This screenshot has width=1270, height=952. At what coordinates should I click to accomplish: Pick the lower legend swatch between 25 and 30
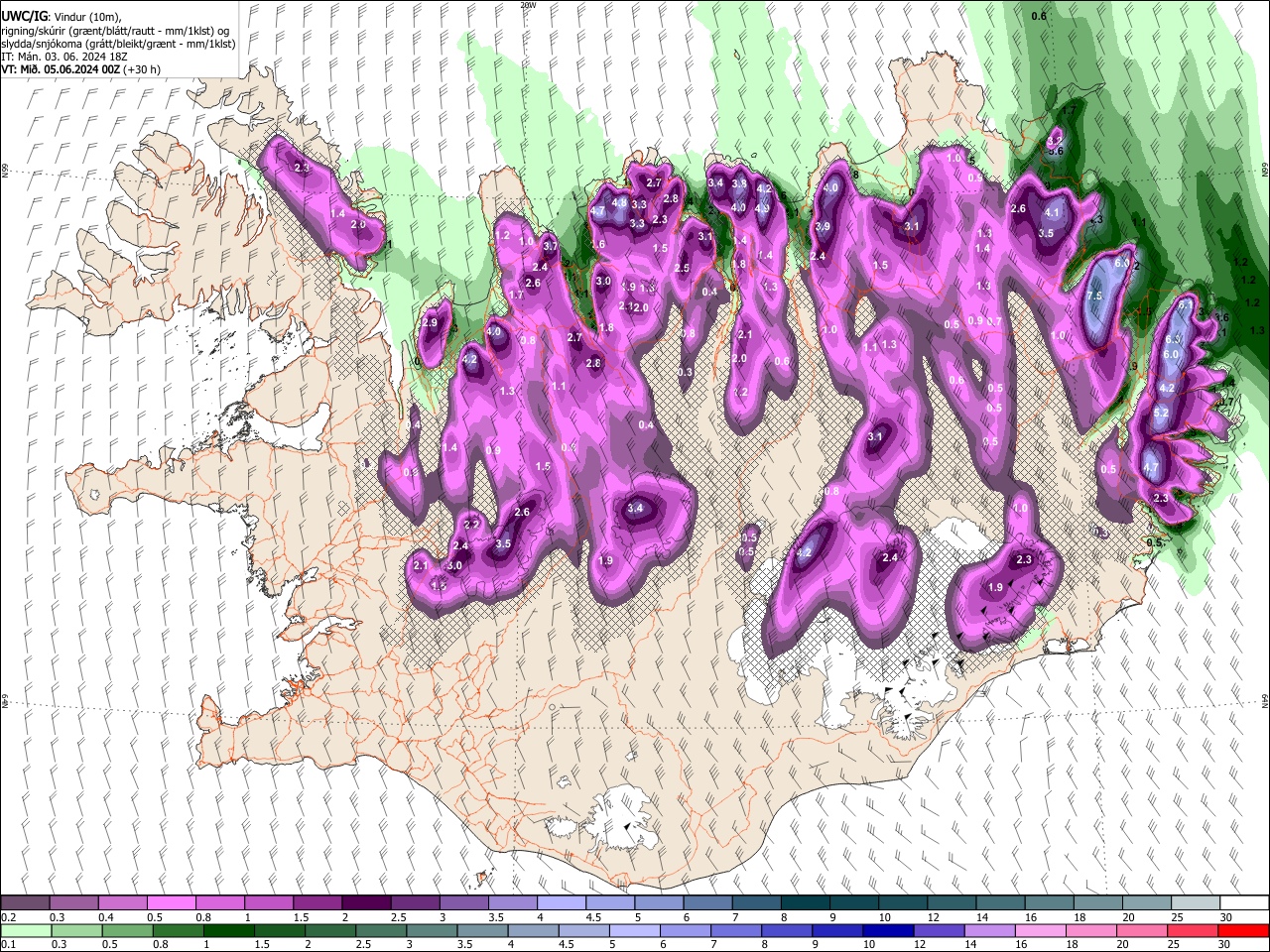1193,930
